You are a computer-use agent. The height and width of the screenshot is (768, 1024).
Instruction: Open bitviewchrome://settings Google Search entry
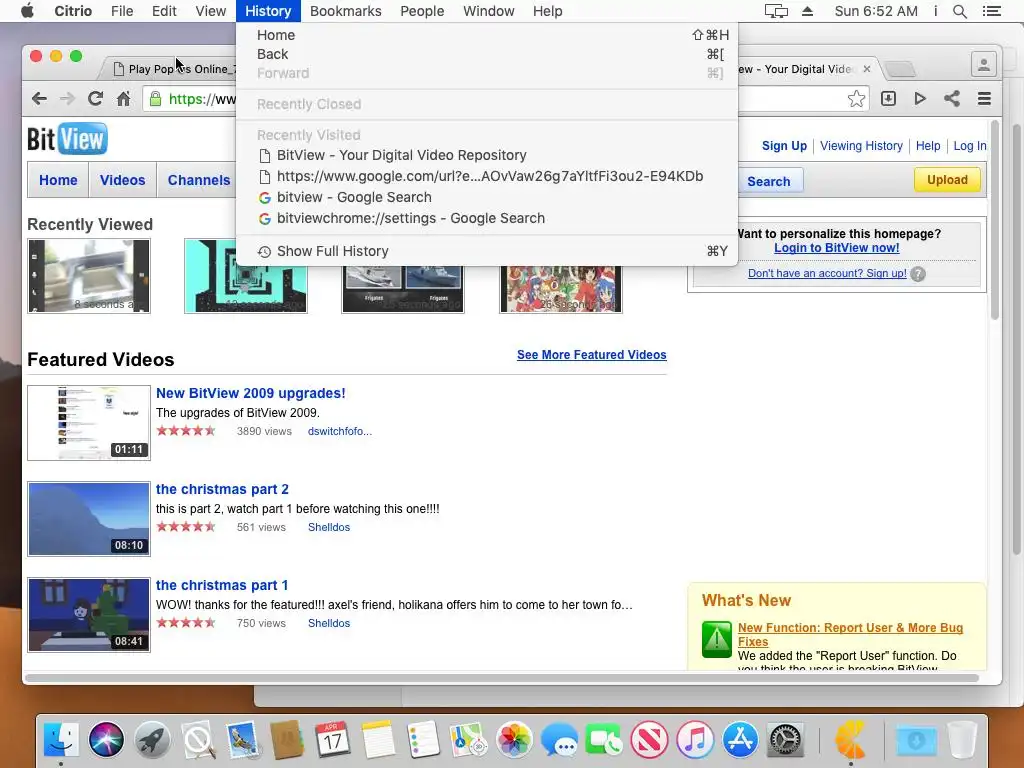[487, 218]
